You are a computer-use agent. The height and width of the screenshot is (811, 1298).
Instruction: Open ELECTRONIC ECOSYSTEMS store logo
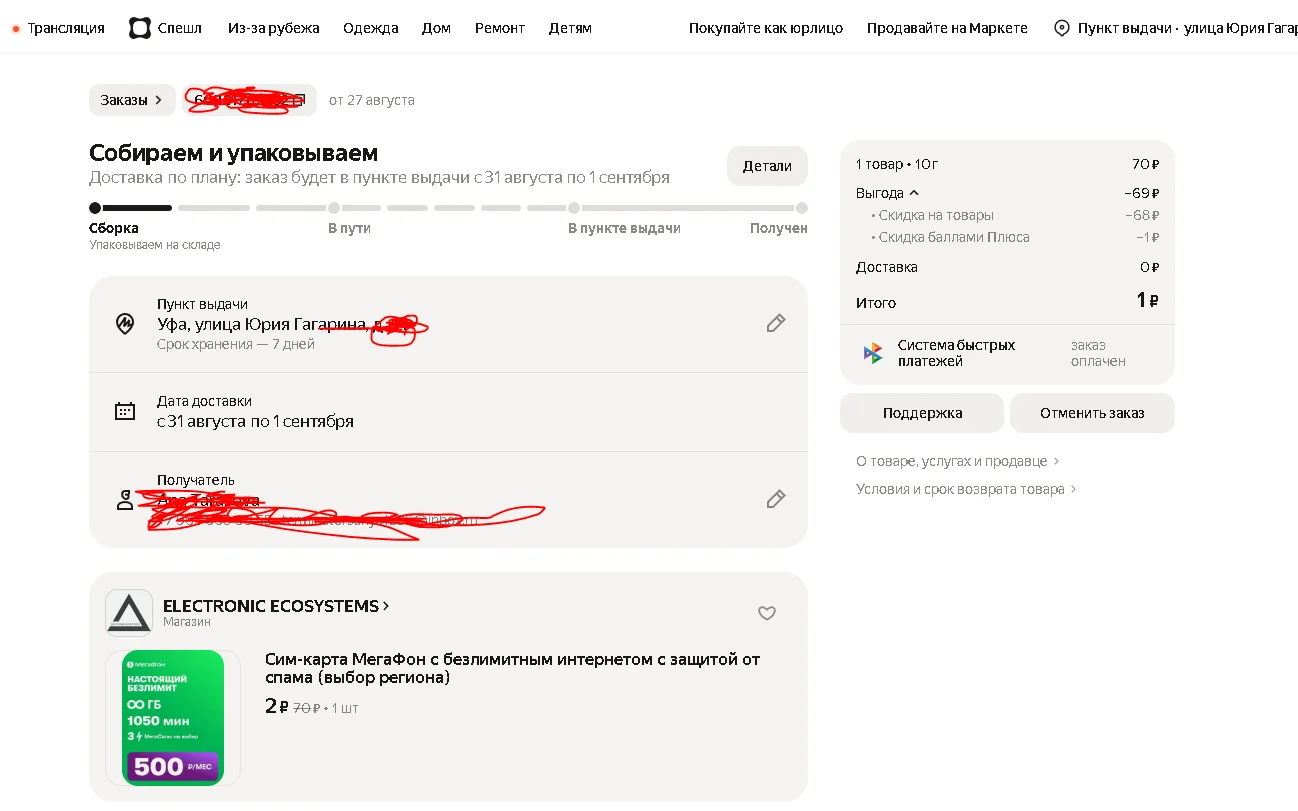pos(129,613)
